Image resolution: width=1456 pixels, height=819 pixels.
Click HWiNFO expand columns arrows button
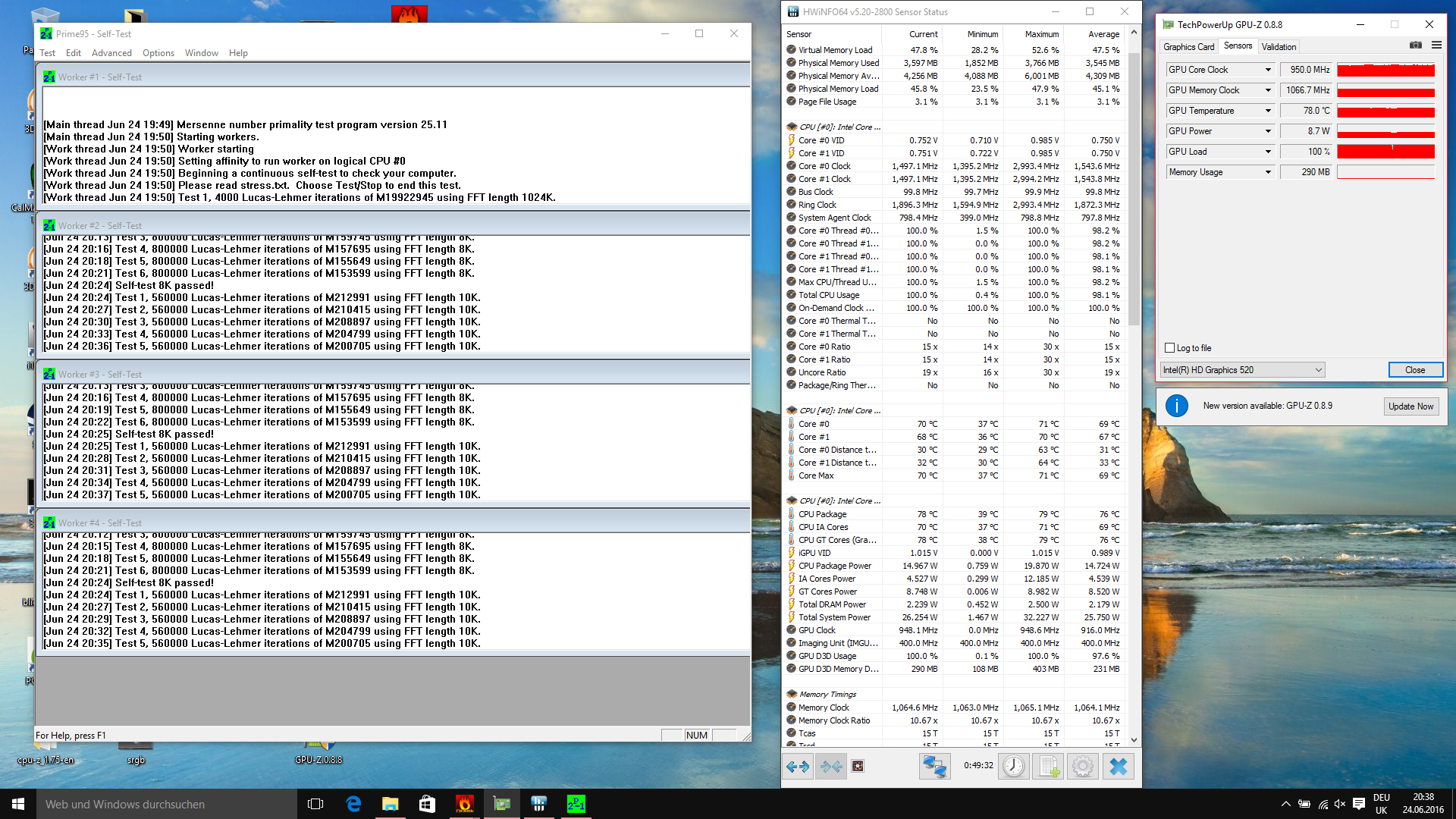[798, 767]
